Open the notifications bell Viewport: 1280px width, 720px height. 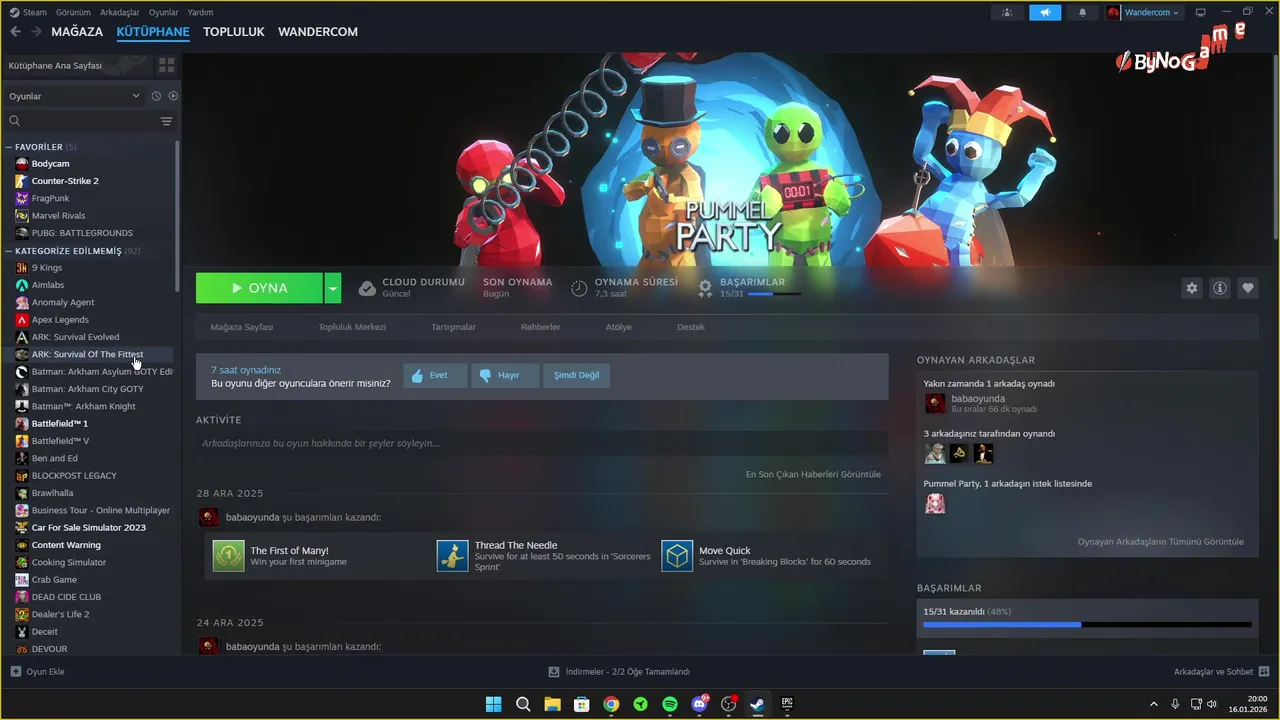[x=1082, y=13]
